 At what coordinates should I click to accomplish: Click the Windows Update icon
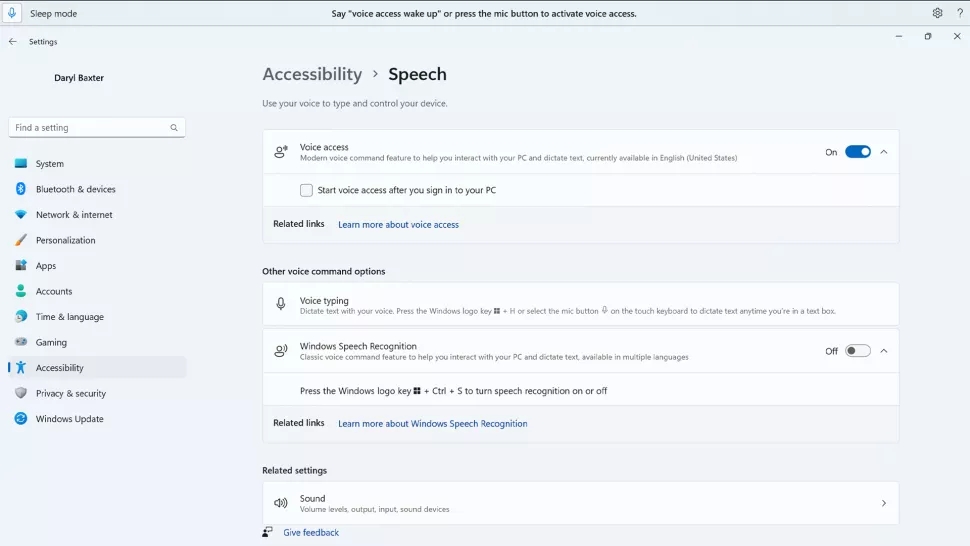pos(21,419)
